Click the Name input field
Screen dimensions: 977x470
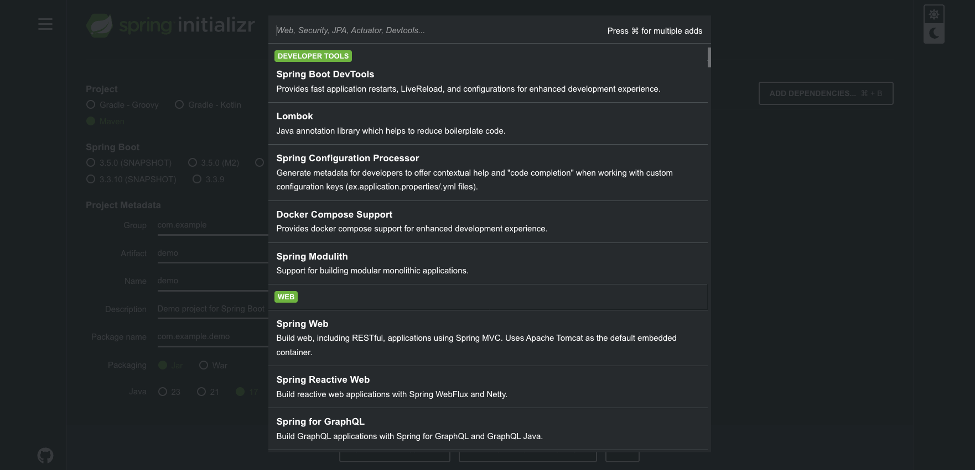tap(212, 281)
